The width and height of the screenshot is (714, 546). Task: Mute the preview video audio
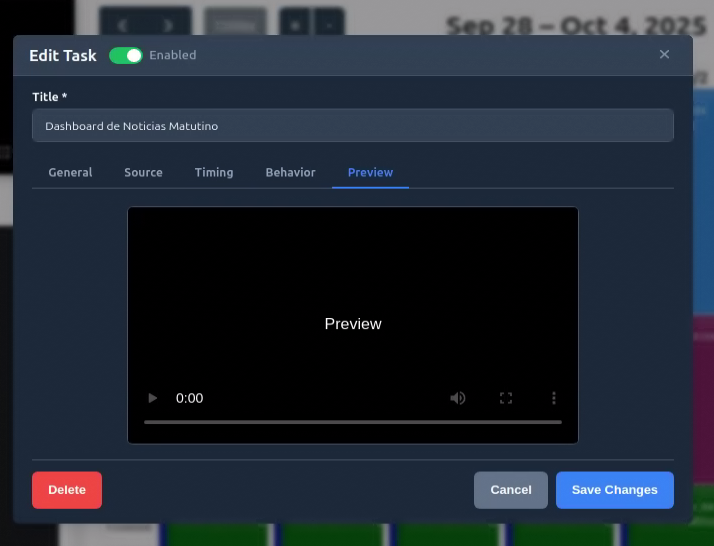click(458, 398)
